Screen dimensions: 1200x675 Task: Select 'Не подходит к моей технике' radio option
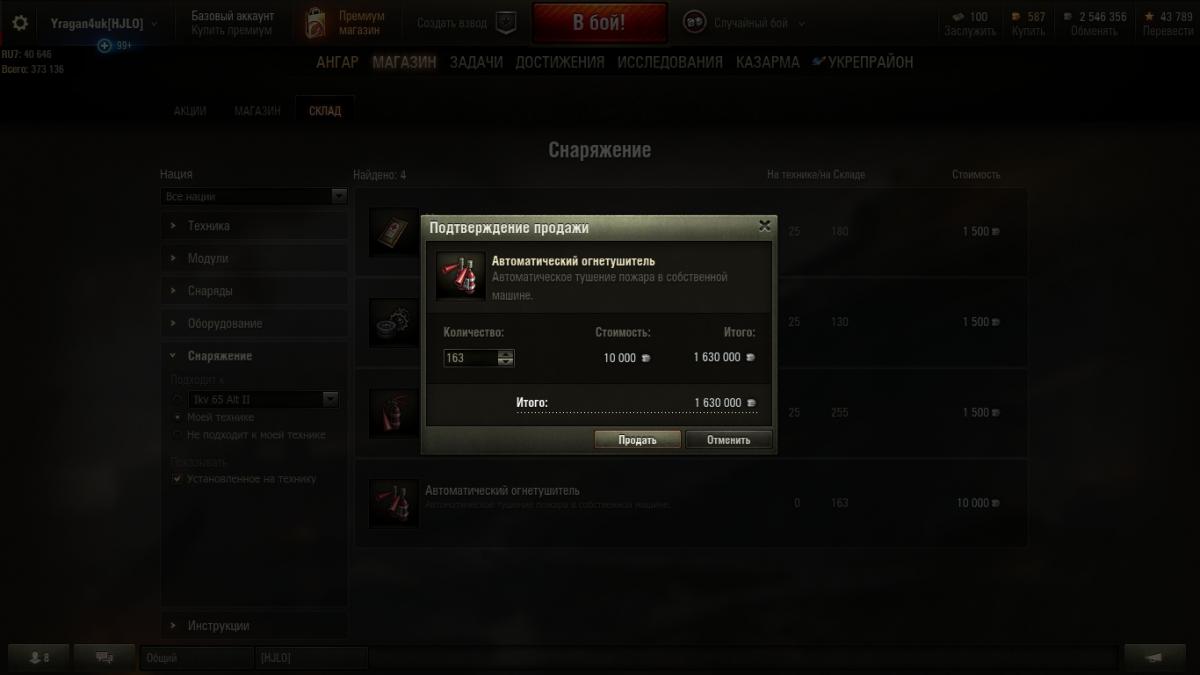[x=177, y=435]
